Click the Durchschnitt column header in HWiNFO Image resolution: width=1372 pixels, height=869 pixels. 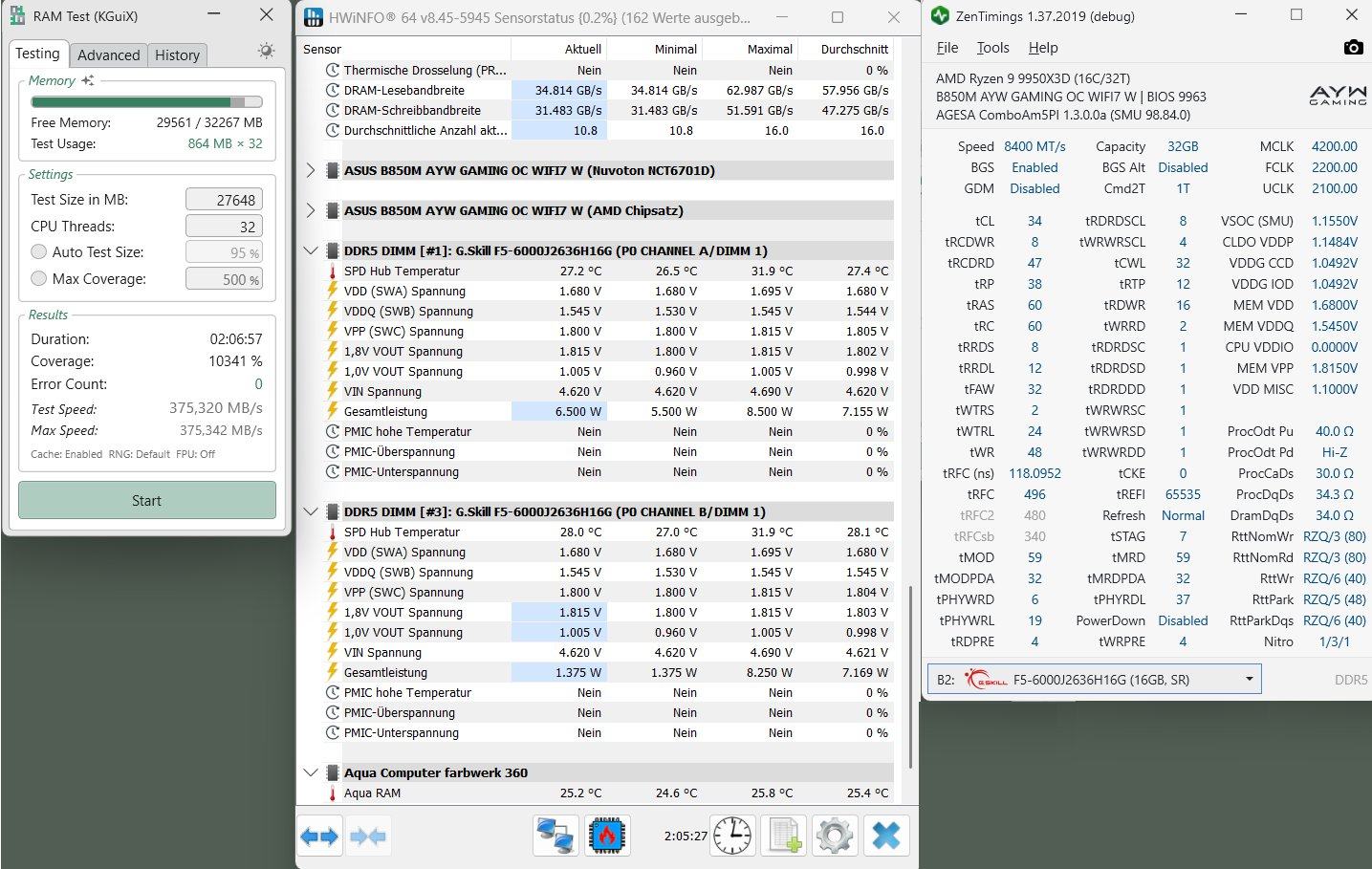coord(846,49)
